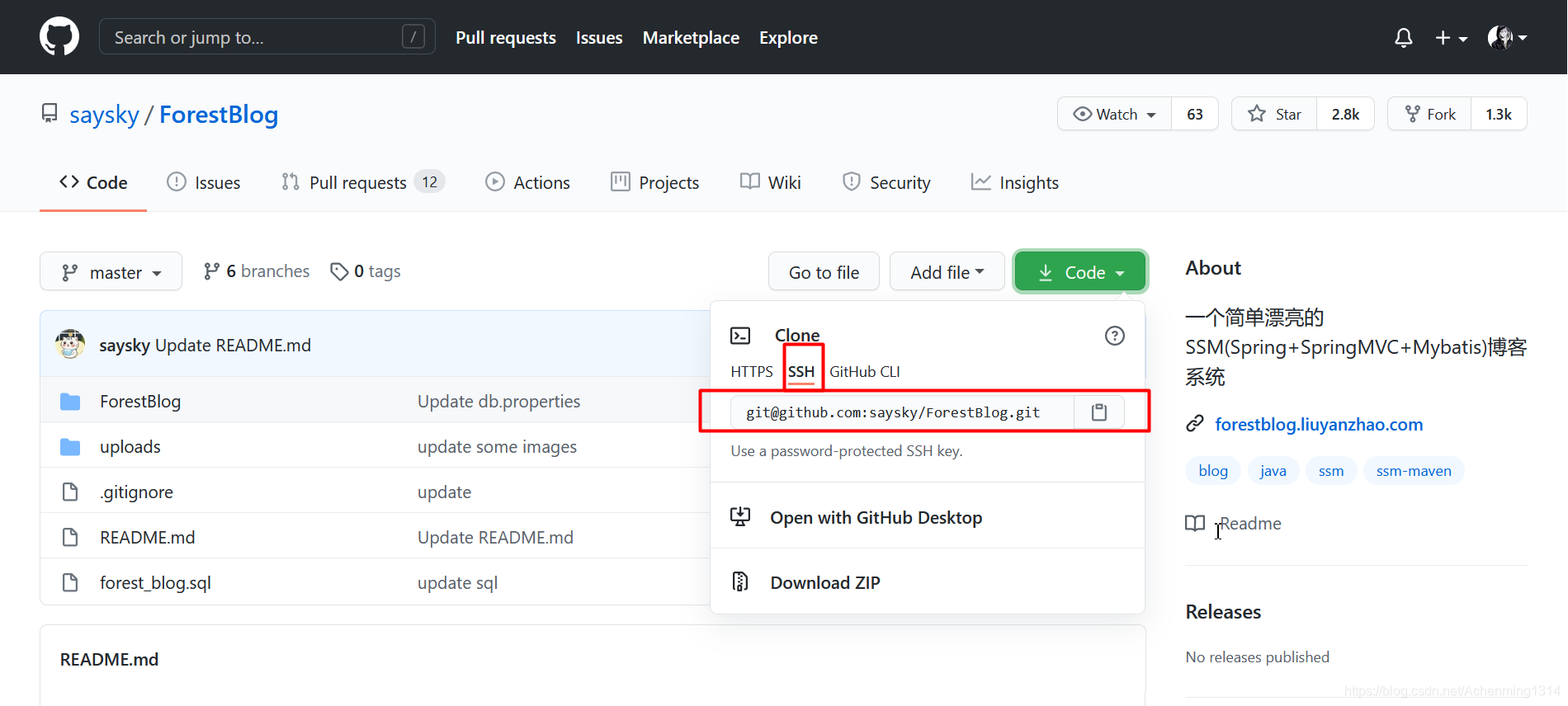
Task: Open the uploads folder
Action: 130,447
